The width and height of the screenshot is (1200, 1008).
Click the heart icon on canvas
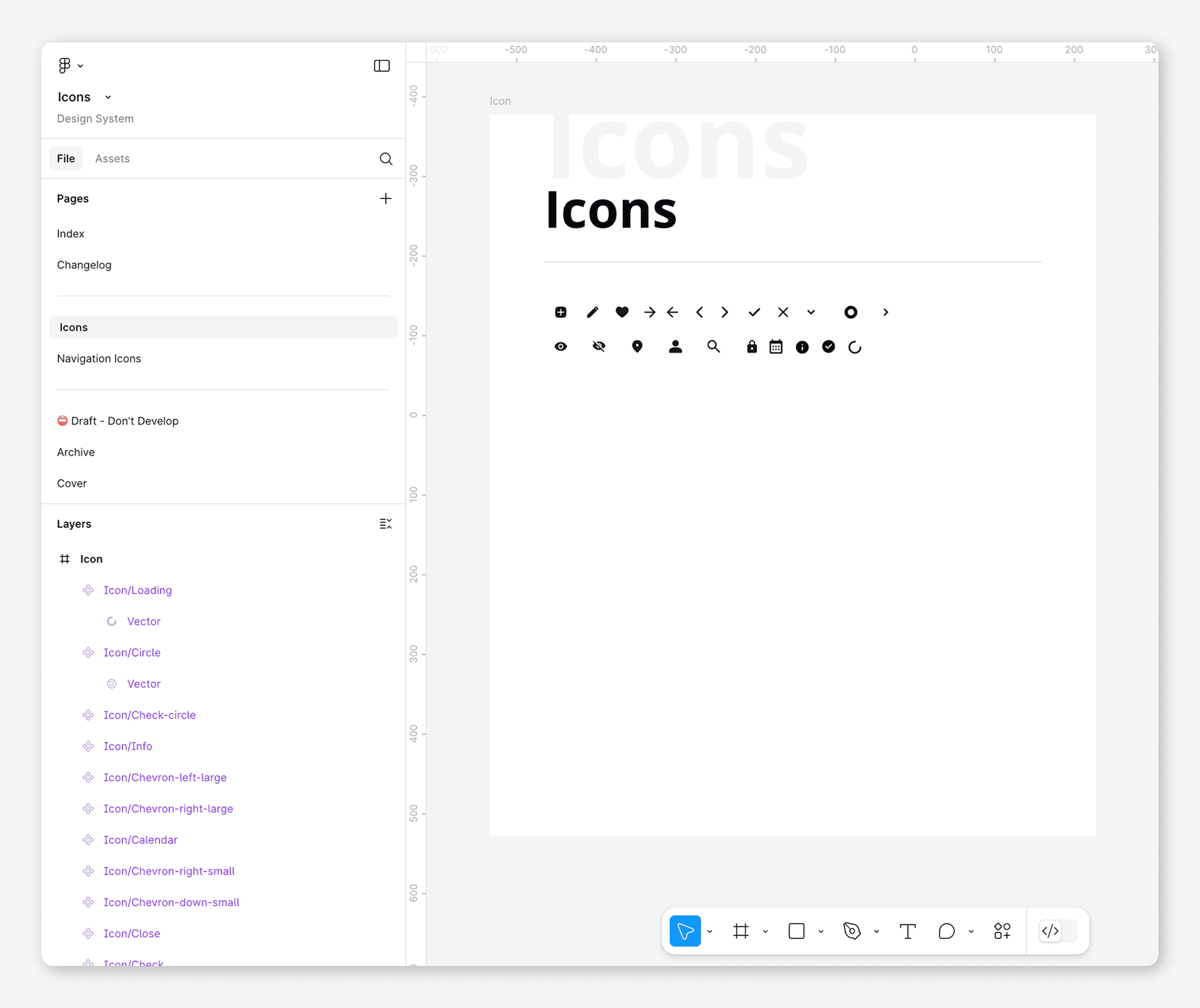point(622,312)
